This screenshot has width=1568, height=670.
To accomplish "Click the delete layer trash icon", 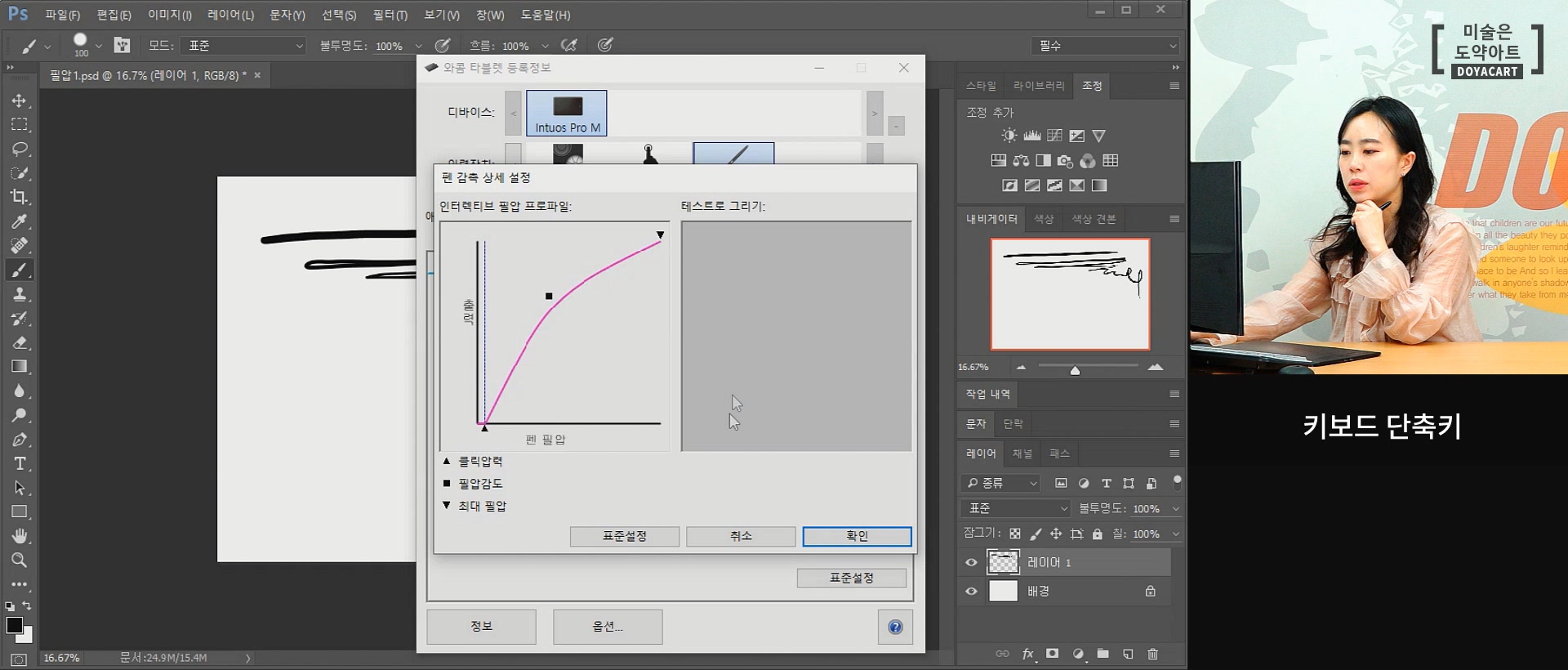I will (1152, 654).
